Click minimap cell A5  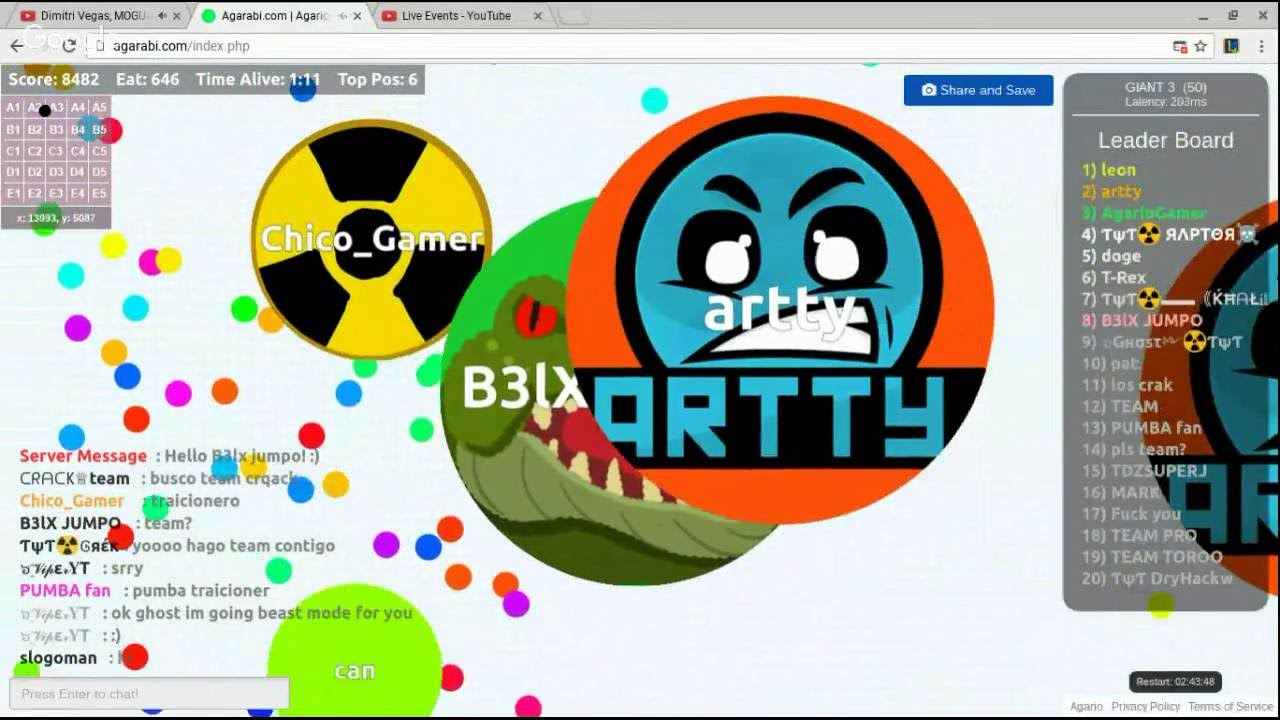pyautogui.click(x=99, y=108)
